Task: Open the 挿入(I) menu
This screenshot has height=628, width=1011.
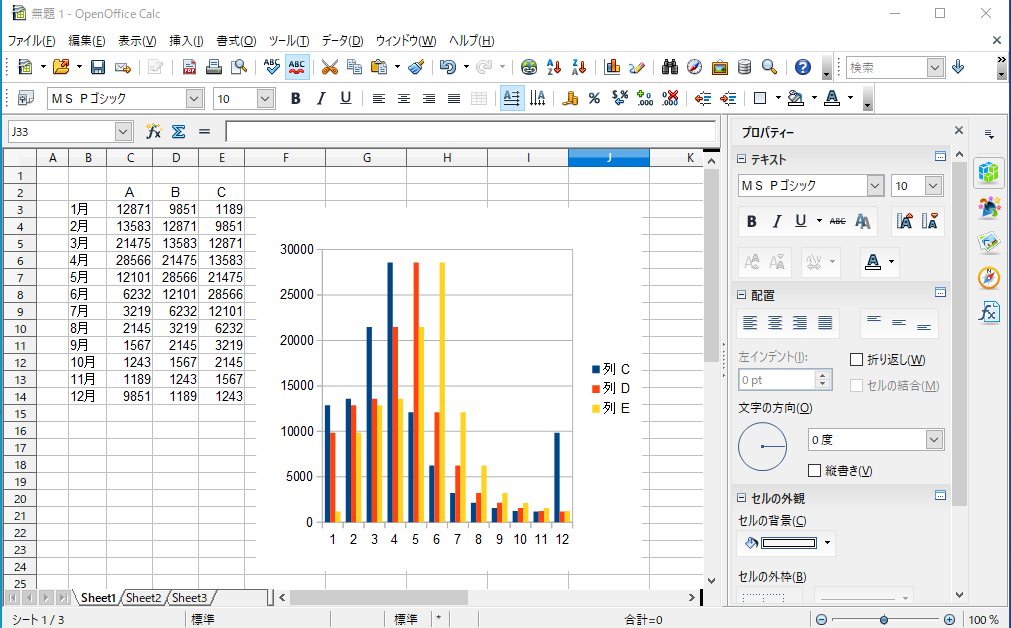Action: click(x=186, y=41)
